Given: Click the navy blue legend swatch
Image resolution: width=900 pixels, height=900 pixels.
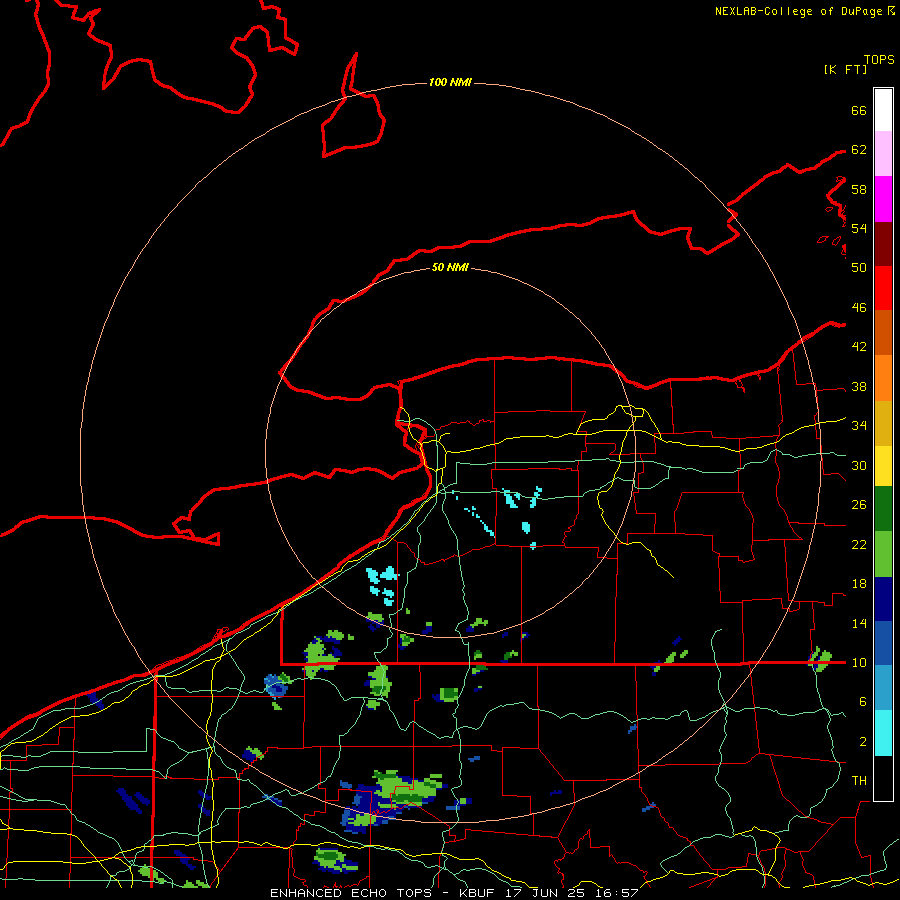Looking at the screenshot, I should click(x=883, y=599).
